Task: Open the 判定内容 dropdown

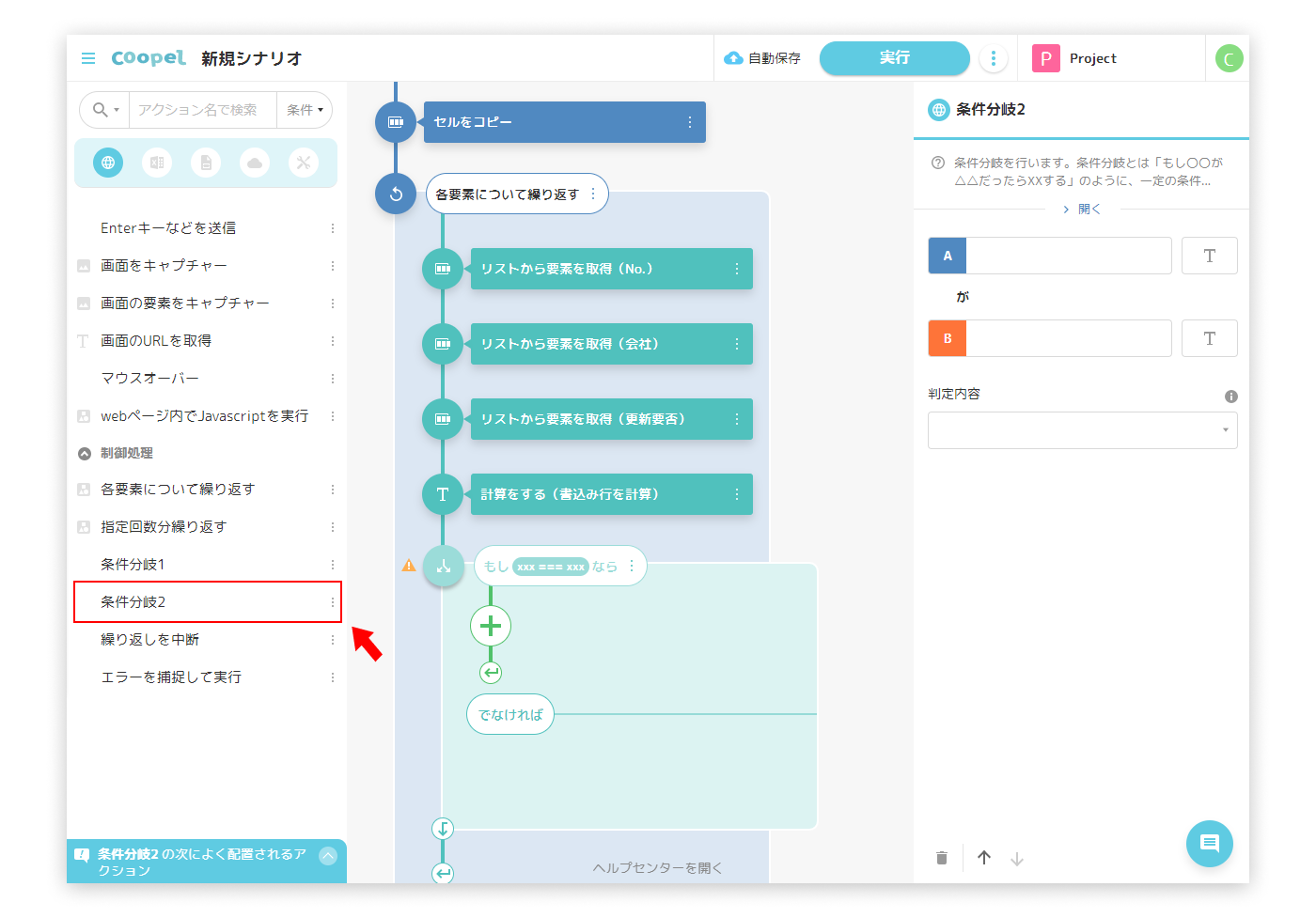Action: coord(1083,430)
